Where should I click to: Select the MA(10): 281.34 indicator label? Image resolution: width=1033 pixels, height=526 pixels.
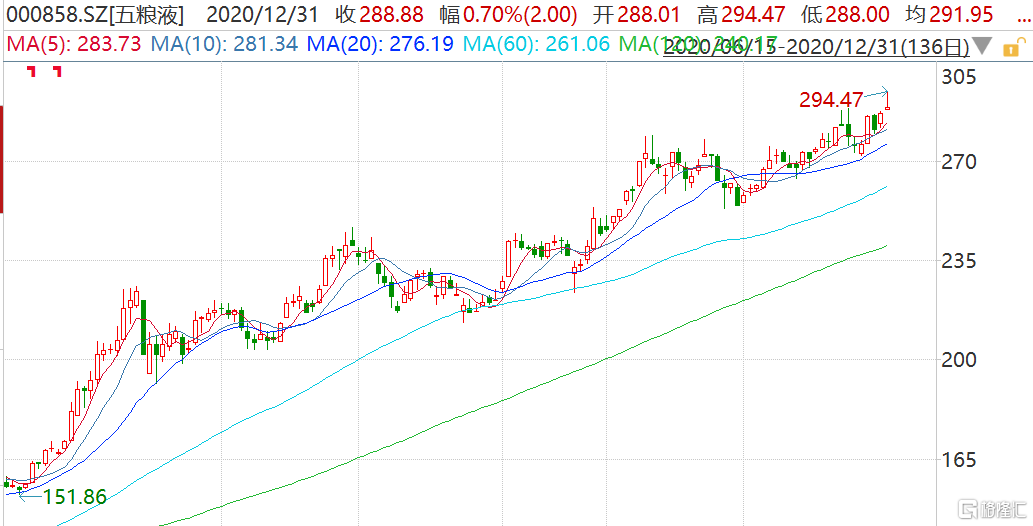pyautogui.click(x=225, y=44)
